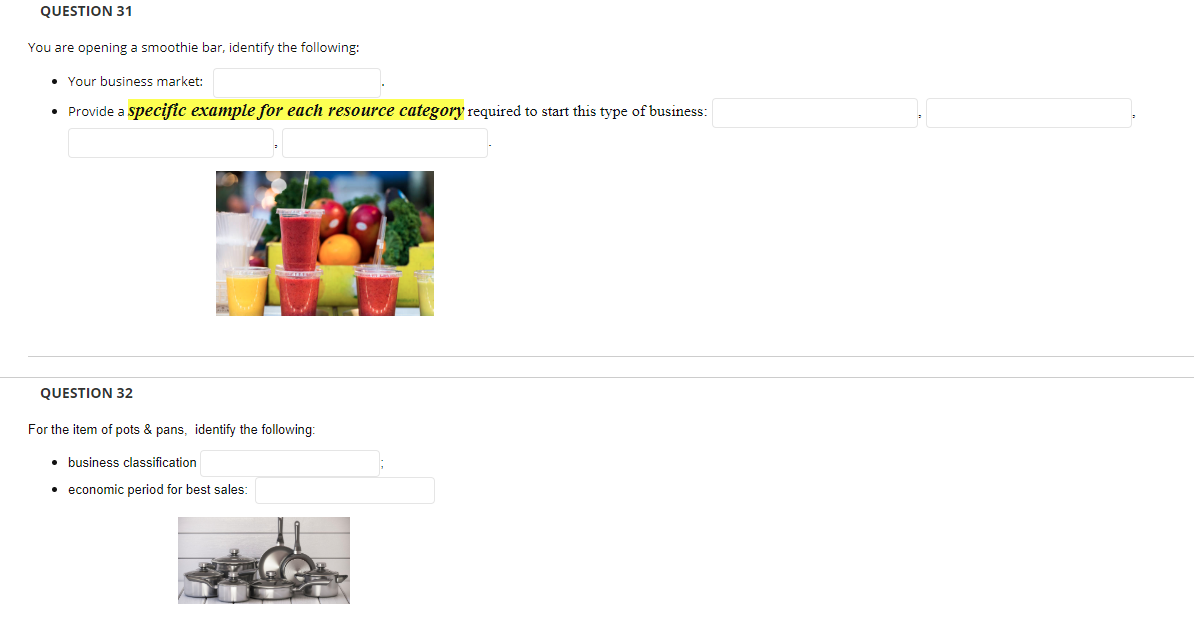Select the 'economic period for best sales:' label
Viewport: 1194px width, 618px height.
pos(158,489)
